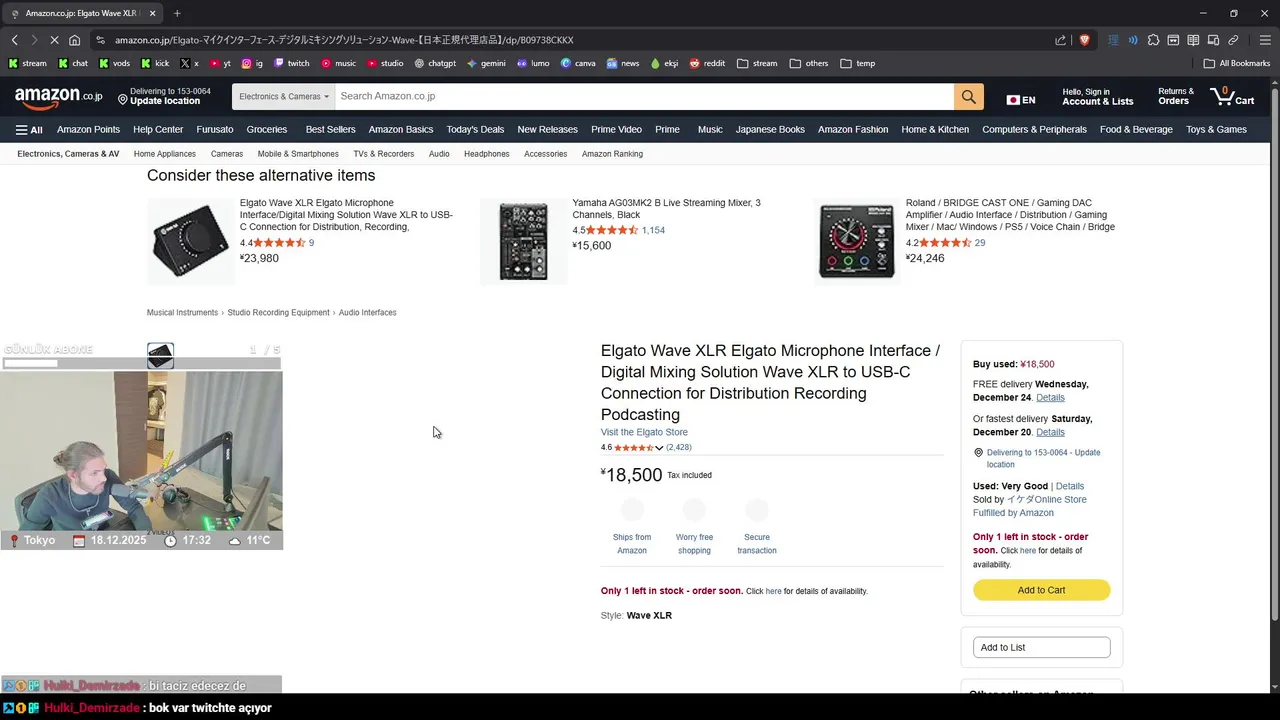Visit the Elgato Store link
The height and width of the screenshot is (720, 1280).
[644, 432]
